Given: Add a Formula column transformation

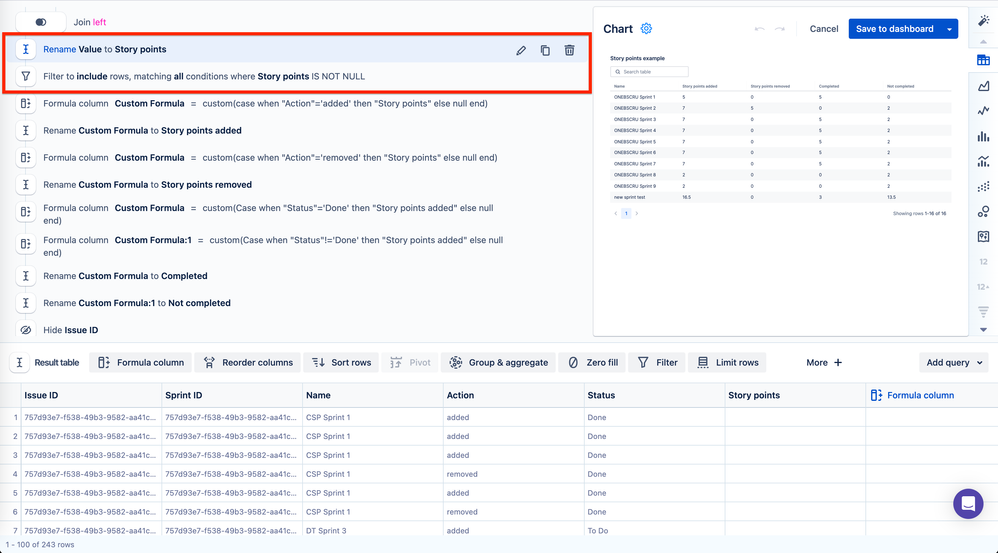Looking at the screenshot, I should pos(141,363).
